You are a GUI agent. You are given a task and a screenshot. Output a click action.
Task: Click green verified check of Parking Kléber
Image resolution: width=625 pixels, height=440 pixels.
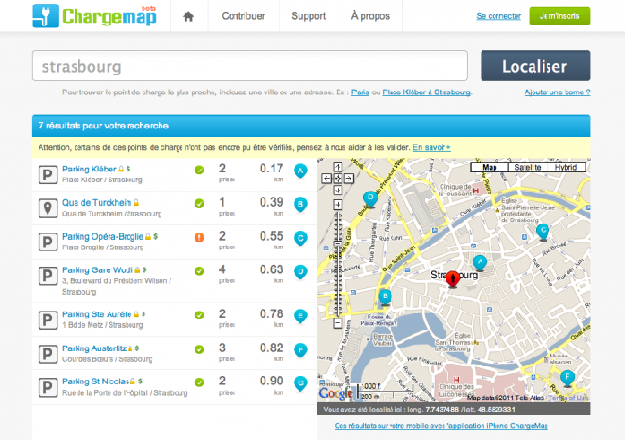click(x=199, y=170)
